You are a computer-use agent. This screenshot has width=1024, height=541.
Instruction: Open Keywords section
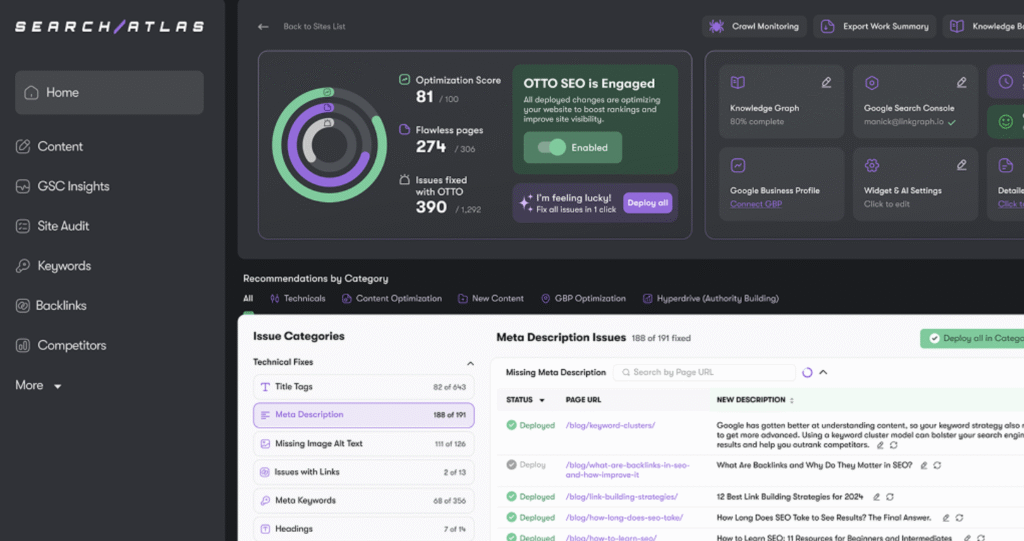click(x=54, y=266)
